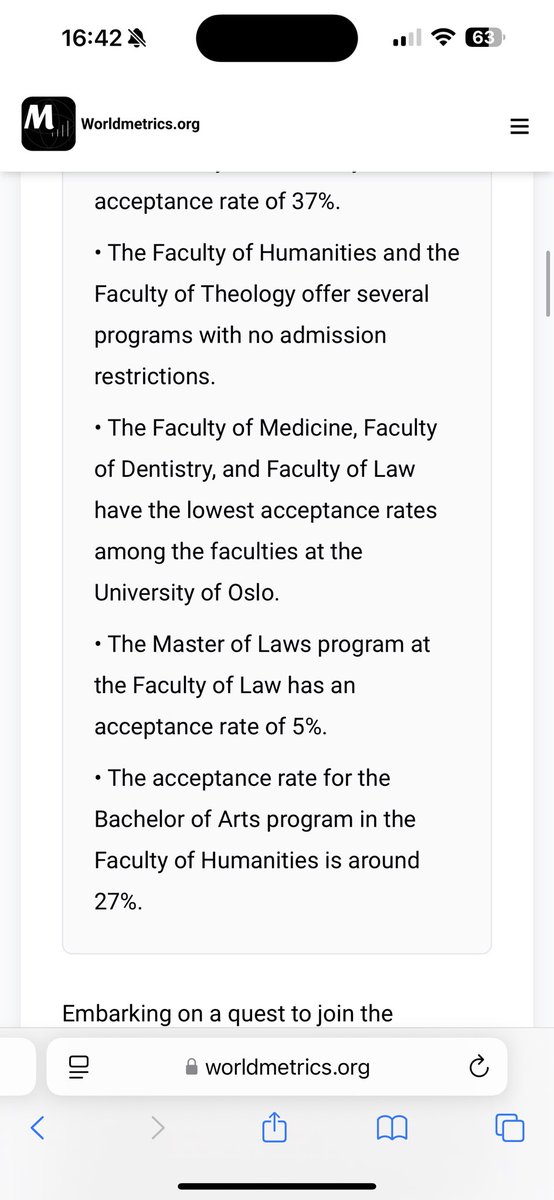This screenshot has width=554, height=1200.
Task: Tap the 16:42 clock in status bar
Action: point(91,38)
